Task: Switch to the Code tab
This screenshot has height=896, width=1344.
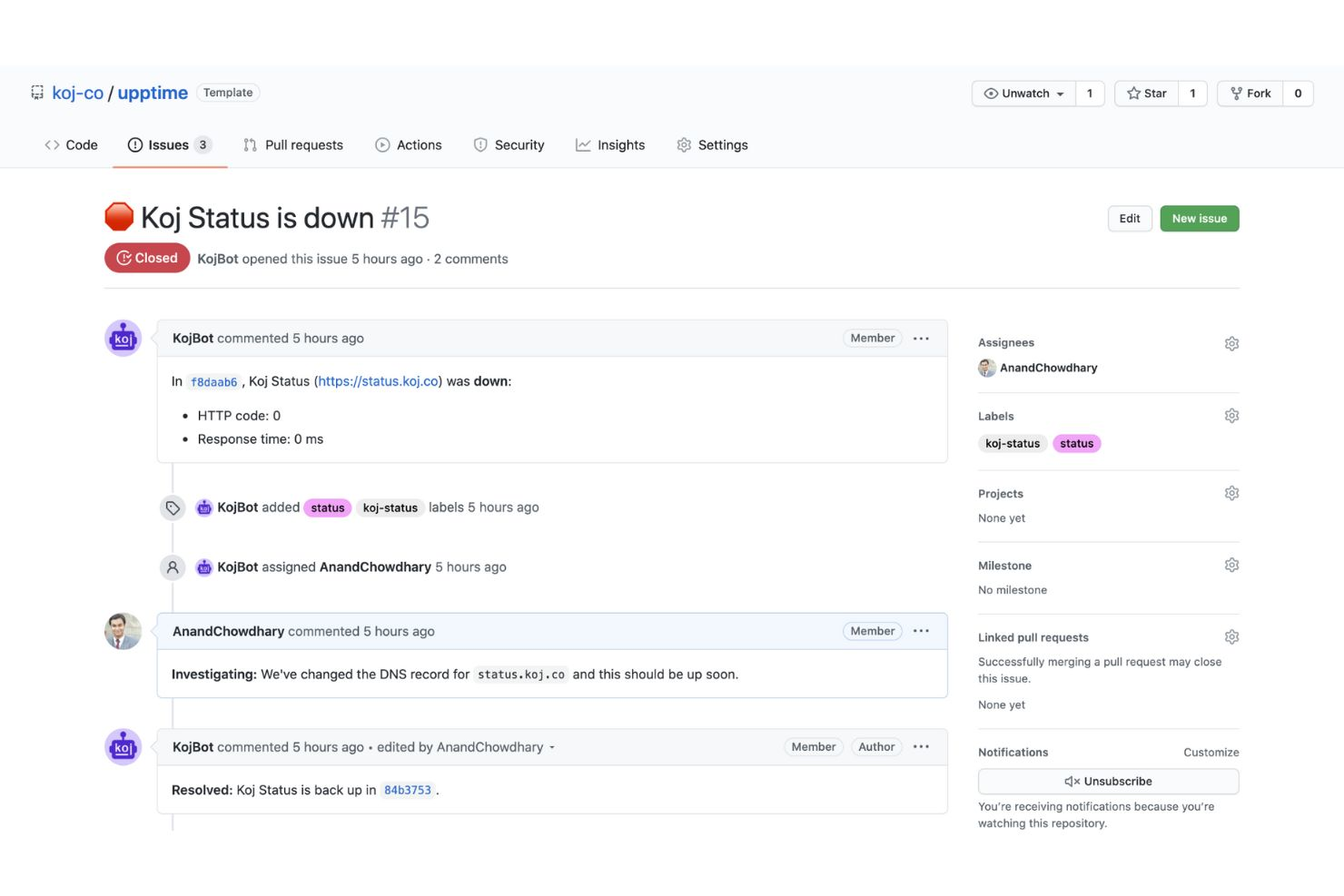Action: point(71,145)
